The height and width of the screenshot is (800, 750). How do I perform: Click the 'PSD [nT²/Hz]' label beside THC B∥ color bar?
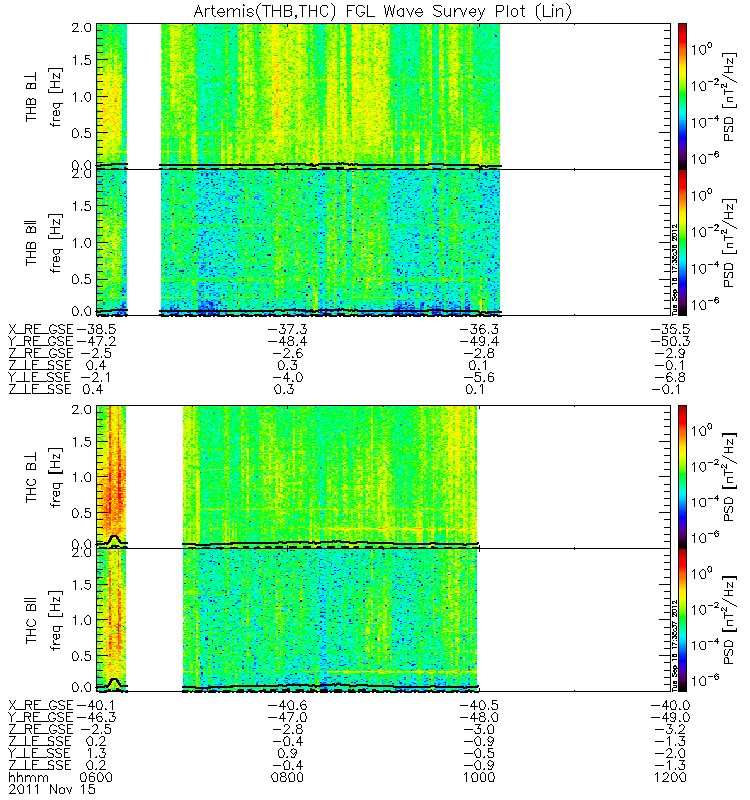(729, 620)
